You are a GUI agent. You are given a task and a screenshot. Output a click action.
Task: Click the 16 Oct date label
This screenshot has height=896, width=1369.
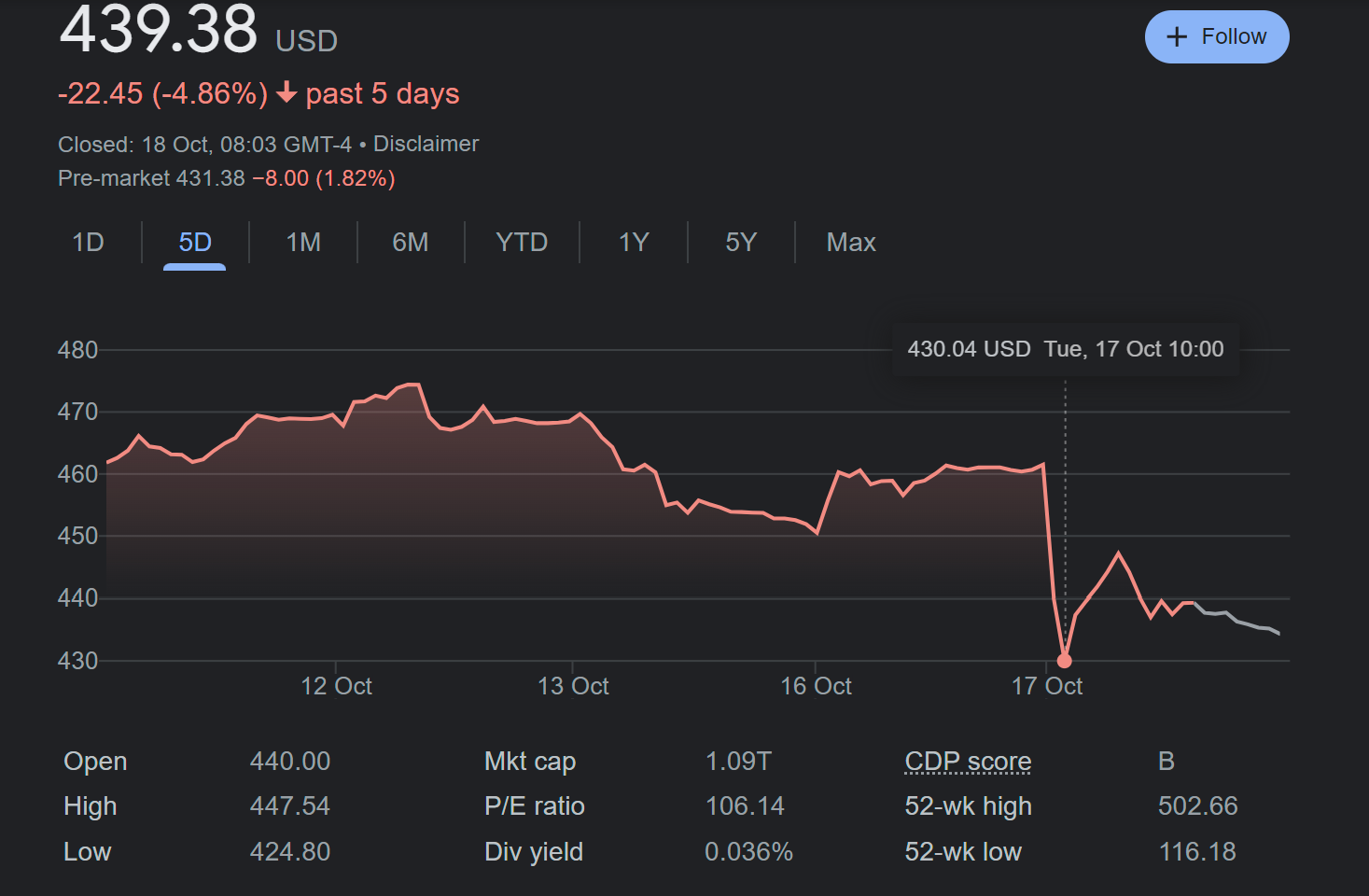tap(816, 686)
